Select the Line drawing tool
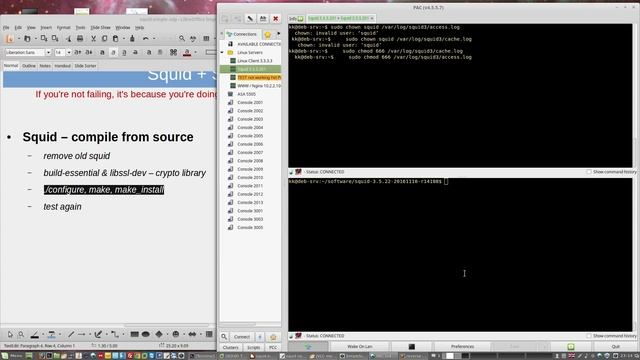640x360 pixels. (71, 334)
